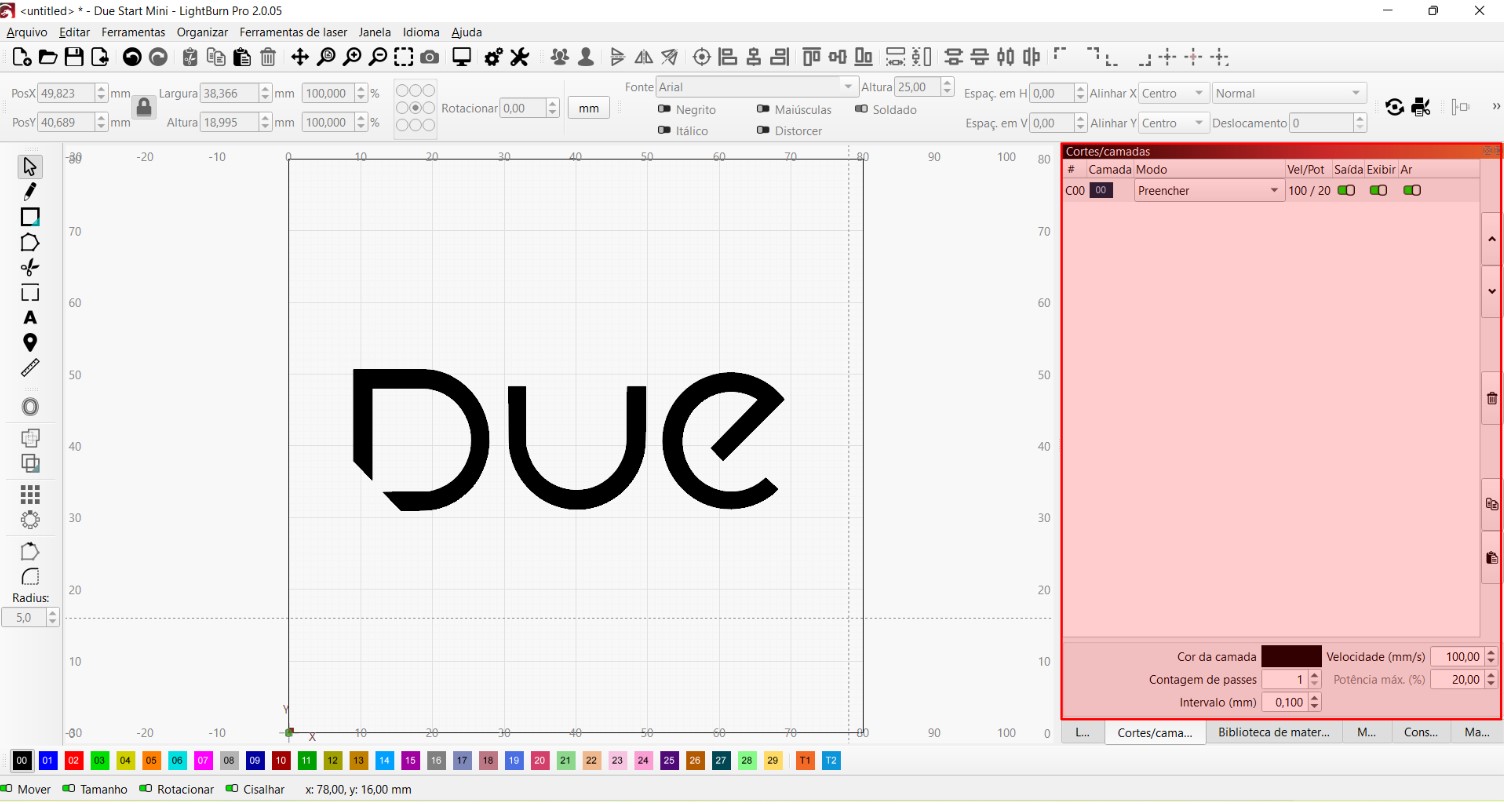The height and width of the screenshot is (804, 1504).
Task: Click the scissors-and-printer Print and Cut icon
Action: pyautogui.click(x=1421, y=107)
